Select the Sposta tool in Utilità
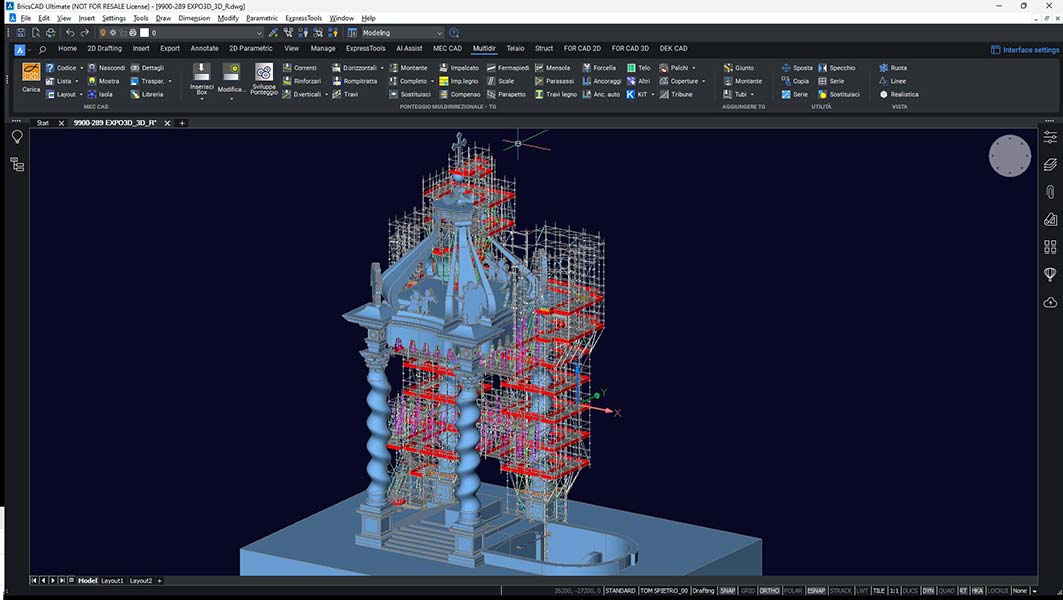Screen dimensions: 1063x600 click(803, 67)
